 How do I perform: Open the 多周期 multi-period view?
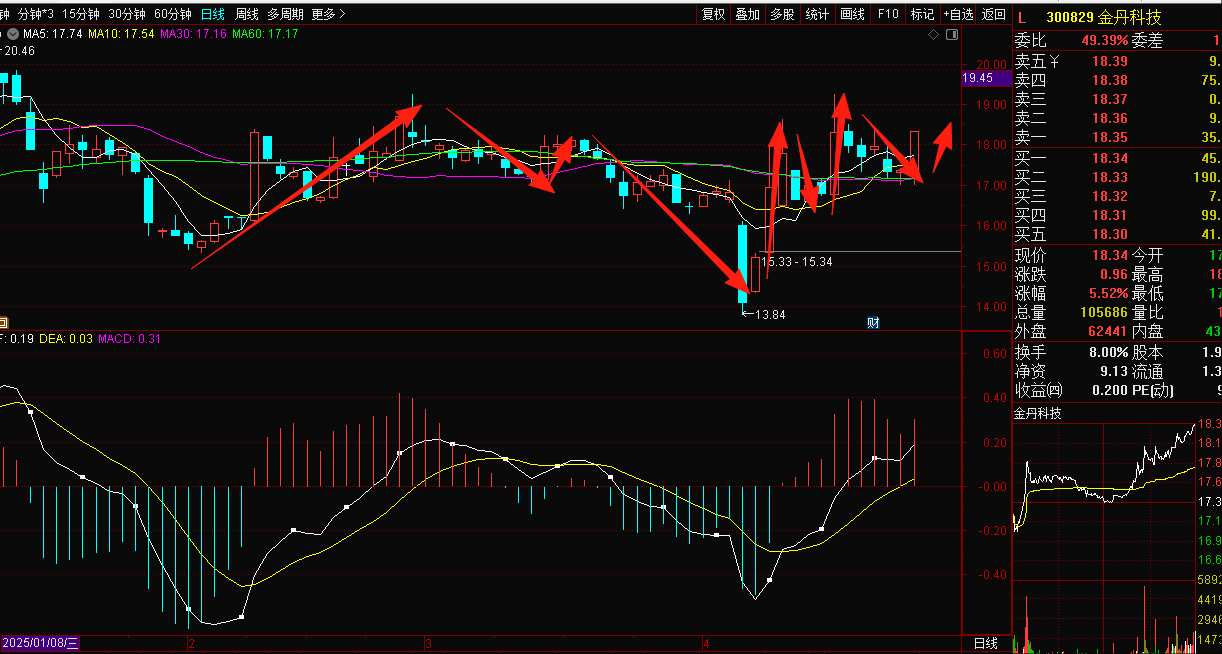[x=285, y=14]
